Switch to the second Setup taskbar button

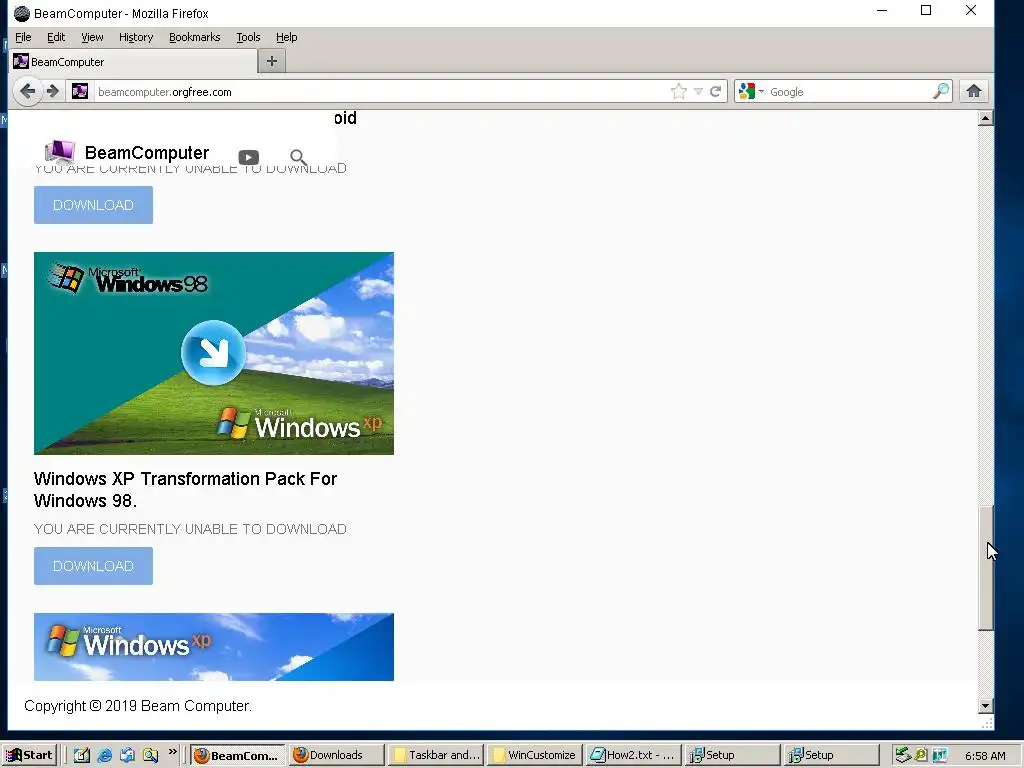point(831,755)
